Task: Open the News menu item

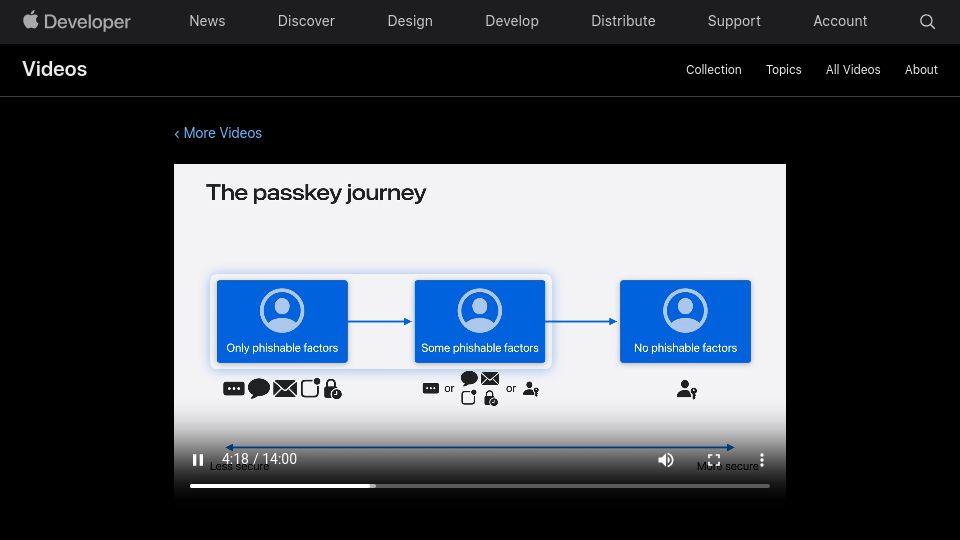Action: pos(207,21)
